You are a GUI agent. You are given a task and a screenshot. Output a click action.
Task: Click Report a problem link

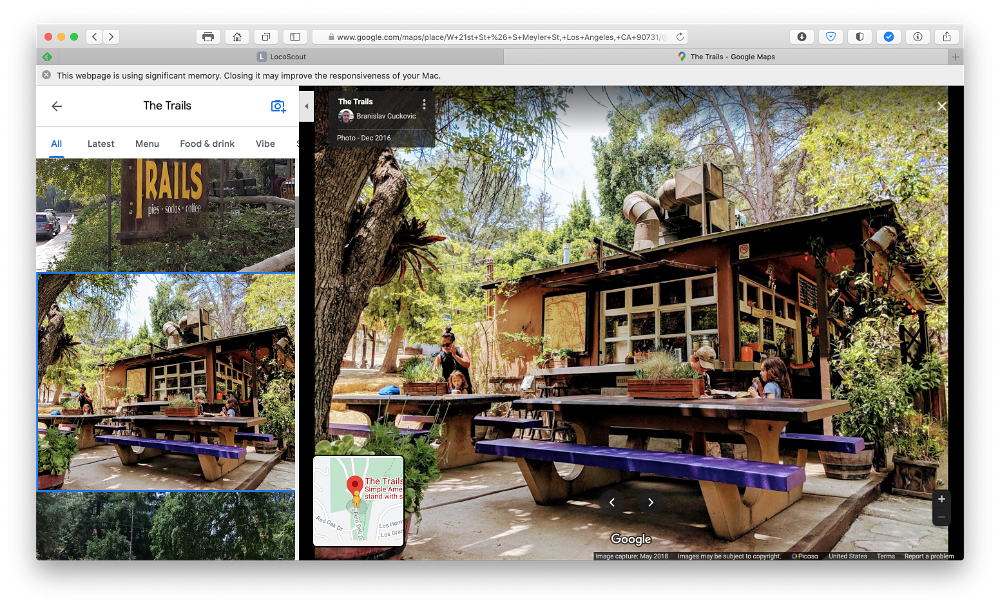(x=929, y=556)
